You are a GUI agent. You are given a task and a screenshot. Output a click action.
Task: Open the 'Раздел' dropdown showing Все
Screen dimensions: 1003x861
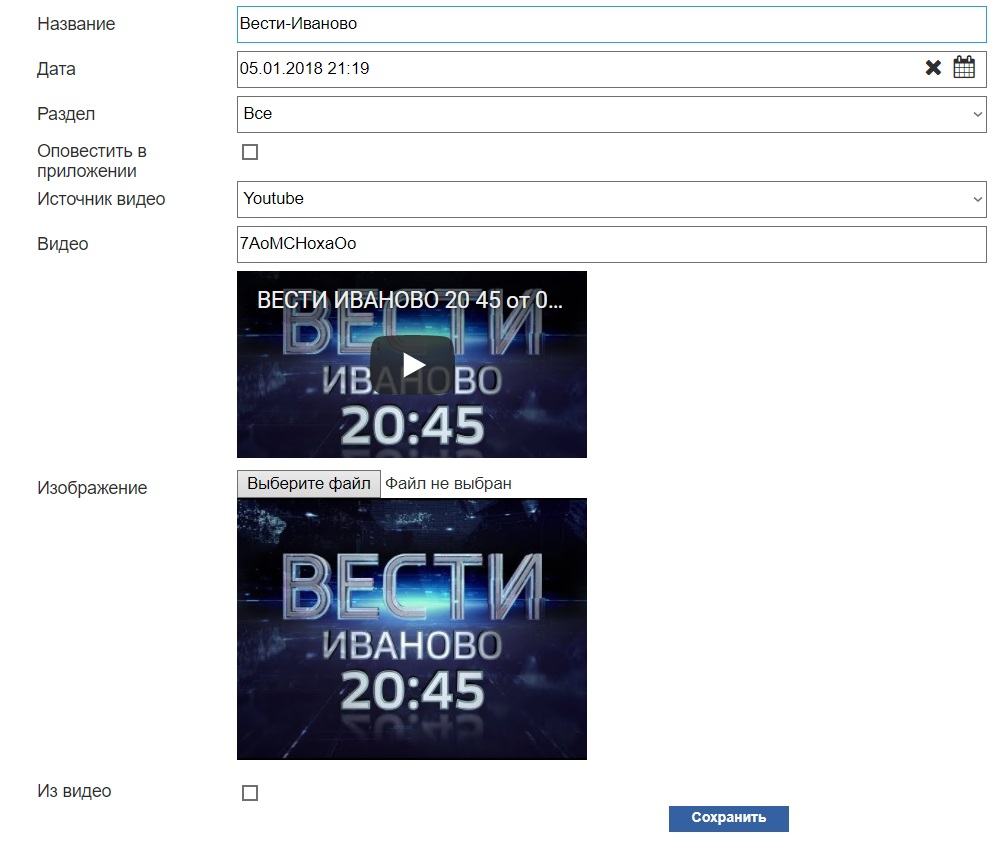(612, 115)
